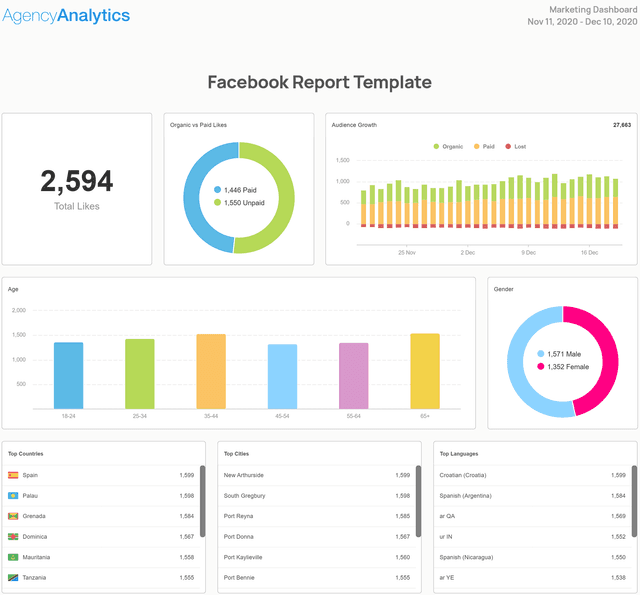Screen dimensions: 640x595
Task: Click the Spain flag icon
Action: pos(13,475)
